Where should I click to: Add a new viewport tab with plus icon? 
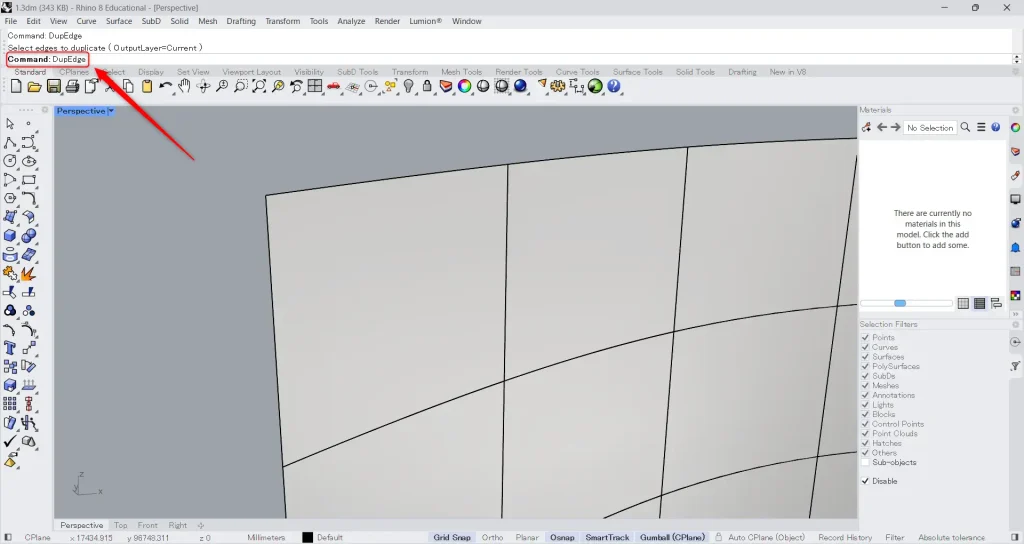[200, 525]
